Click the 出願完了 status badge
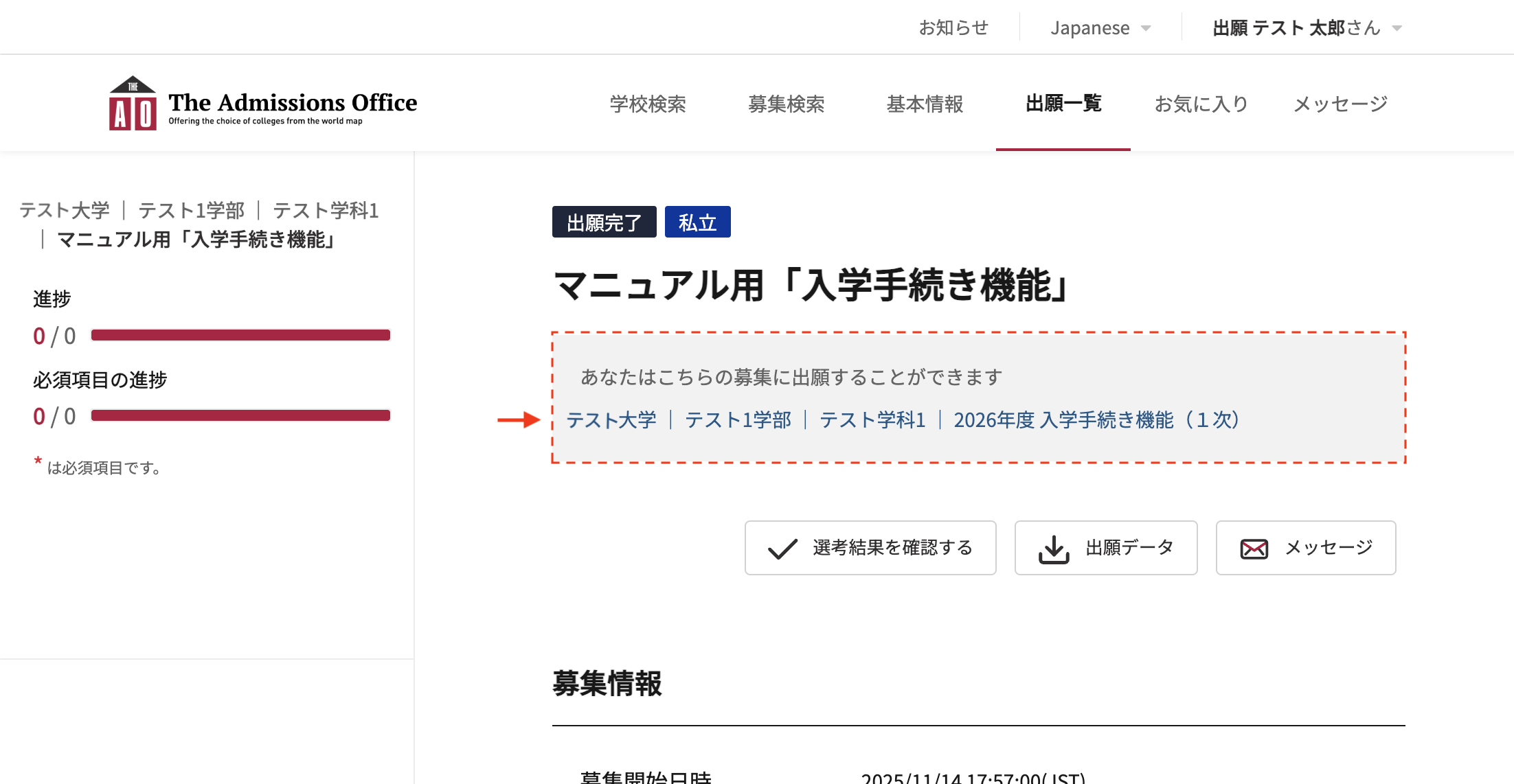Screen dimensions: 1514x784 [604, 222]
